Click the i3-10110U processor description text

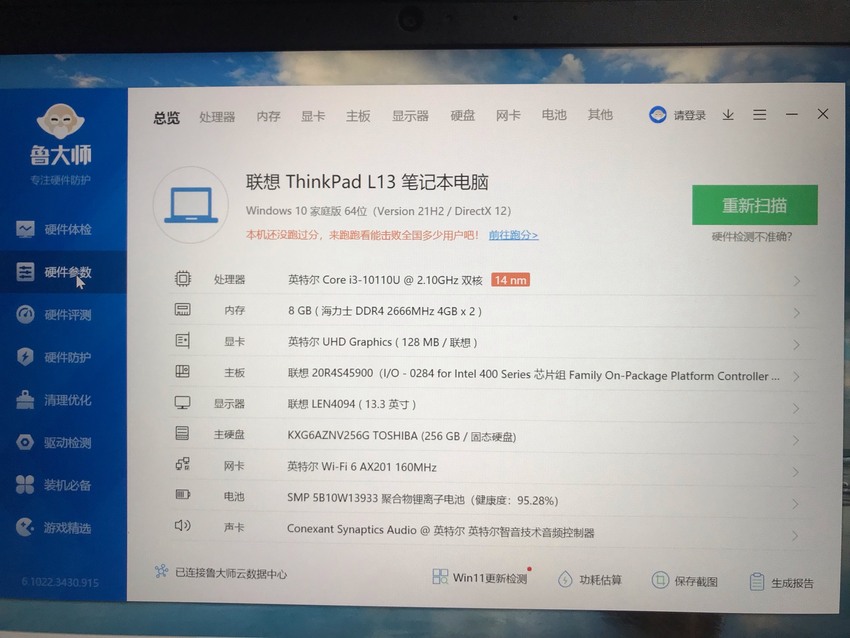pos(385,280)
